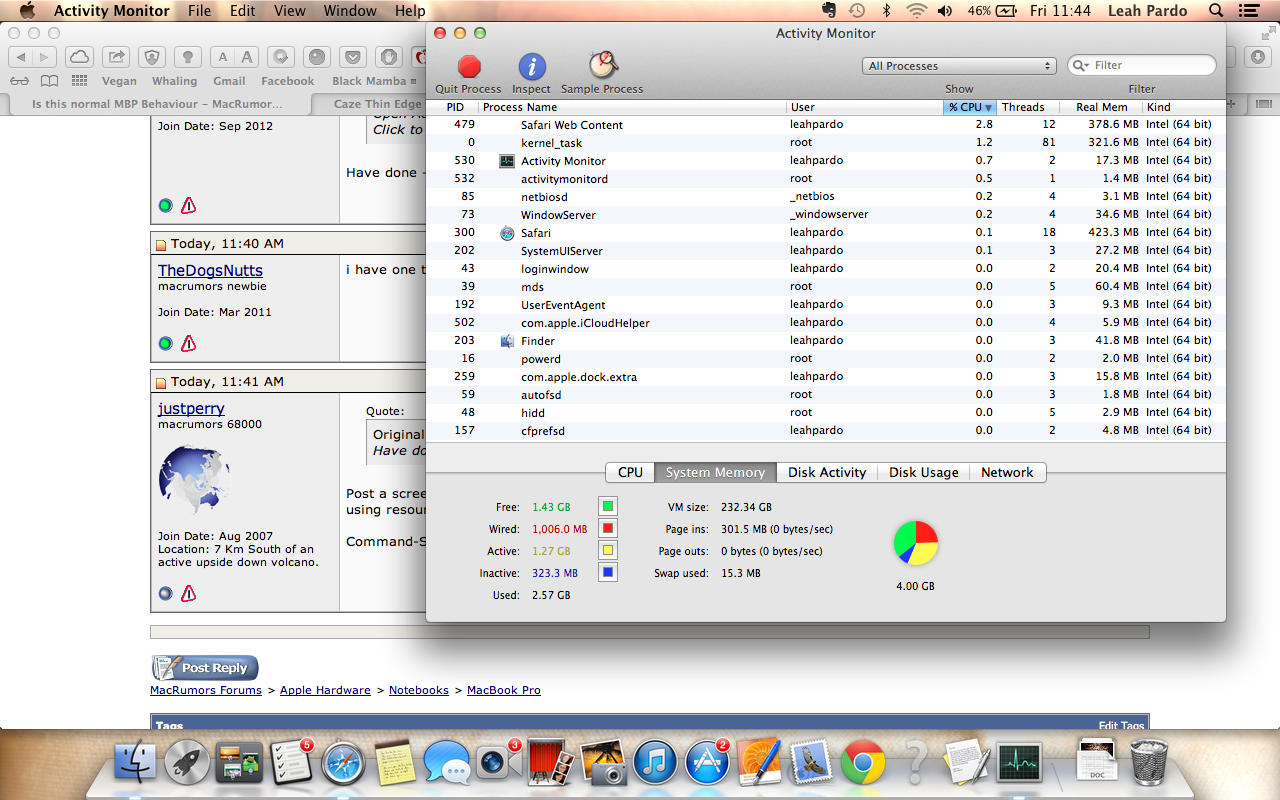Open Mail stamp icon in the Dock
The height and width of the screenshot is (800, 1280).
811,764
